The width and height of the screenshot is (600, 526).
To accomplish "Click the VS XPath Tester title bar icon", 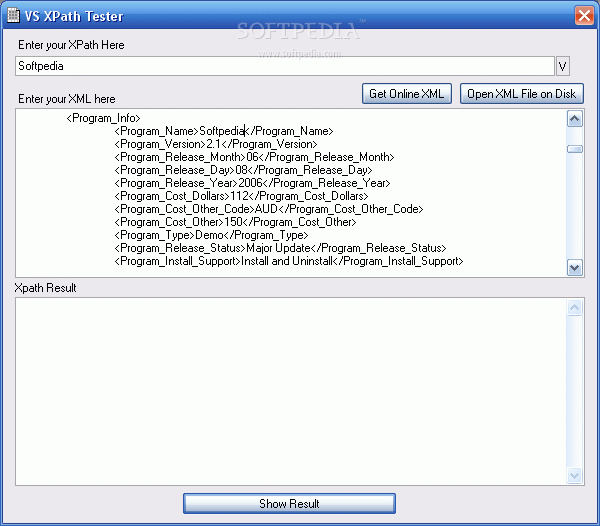I will coord(13,16).
